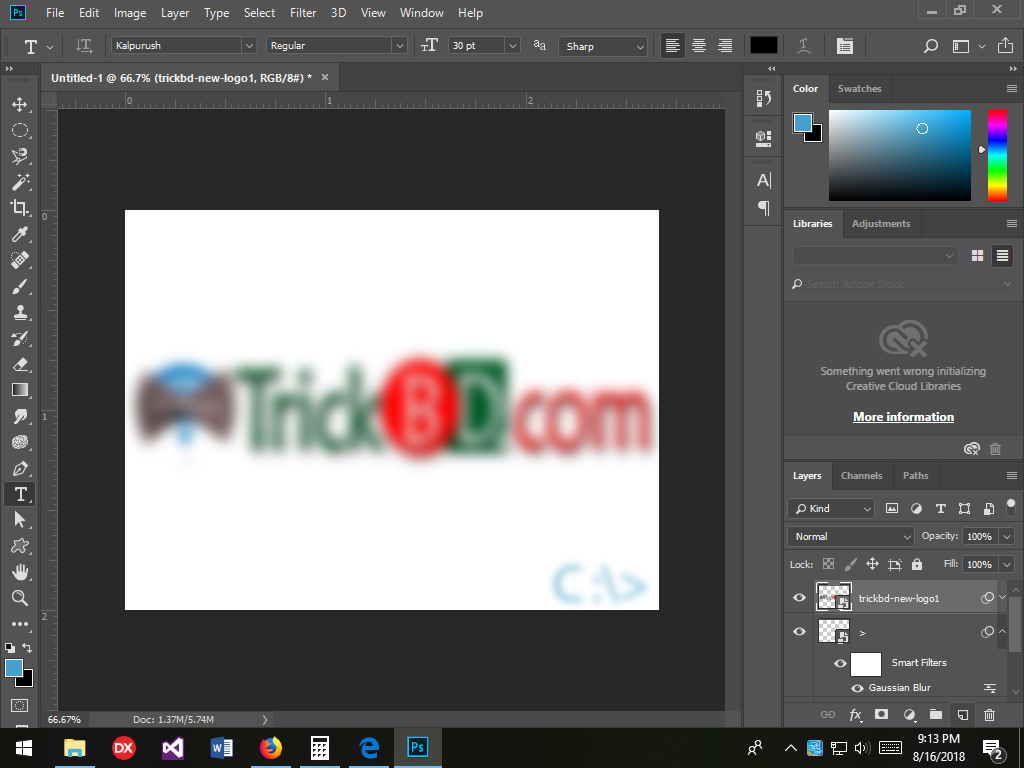The width and height of the screenshot is (1024, 768).
Task: Open the anti-aliasing dropdown Sharp
Action: click(x=603, y=46)
